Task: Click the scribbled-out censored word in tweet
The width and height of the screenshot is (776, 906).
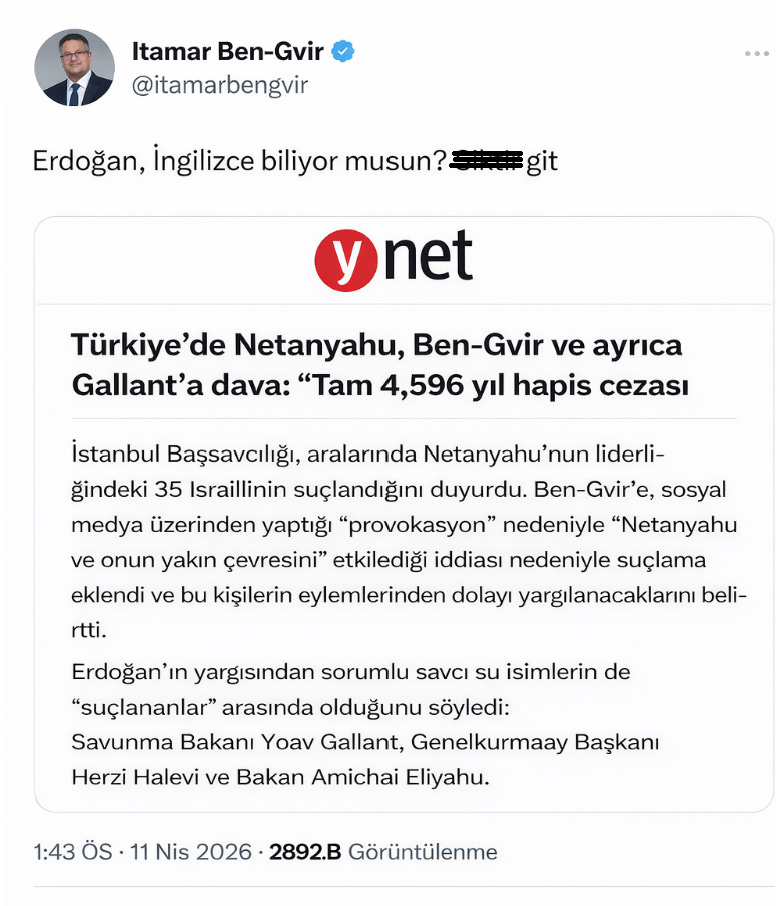Action: tap(487, 160)
